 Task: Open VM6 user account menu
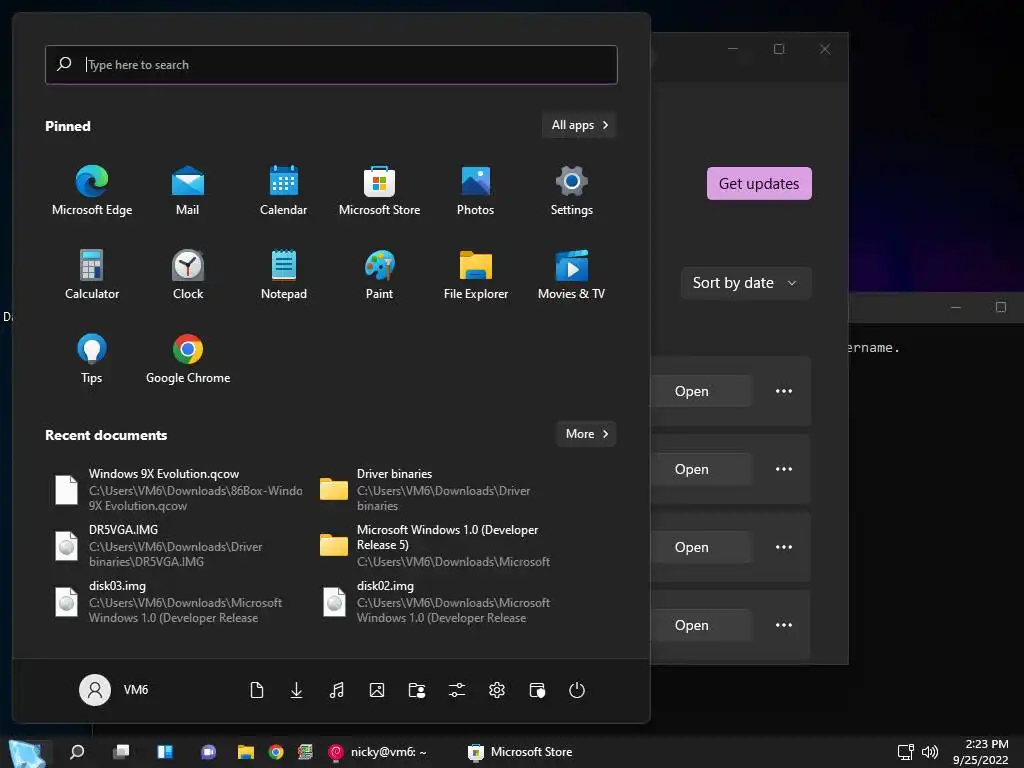pyautogui.click(x=114, y=690)
